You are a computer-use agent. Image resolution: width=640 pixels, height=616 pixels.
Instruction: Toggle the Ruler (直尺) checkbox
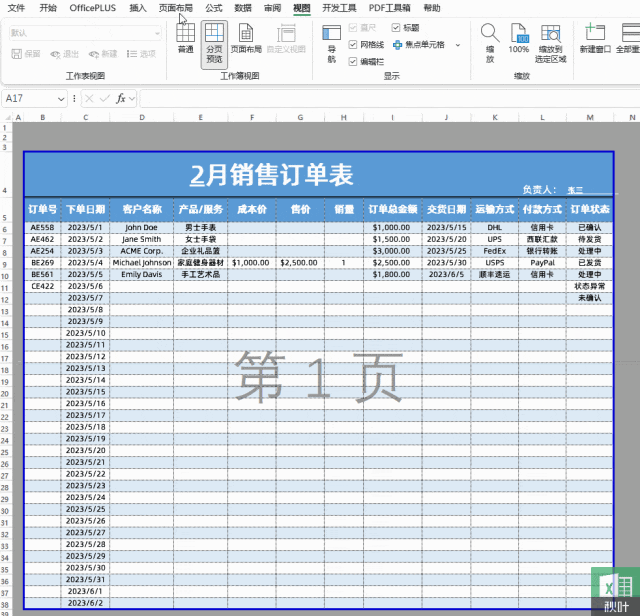point(353,27)
